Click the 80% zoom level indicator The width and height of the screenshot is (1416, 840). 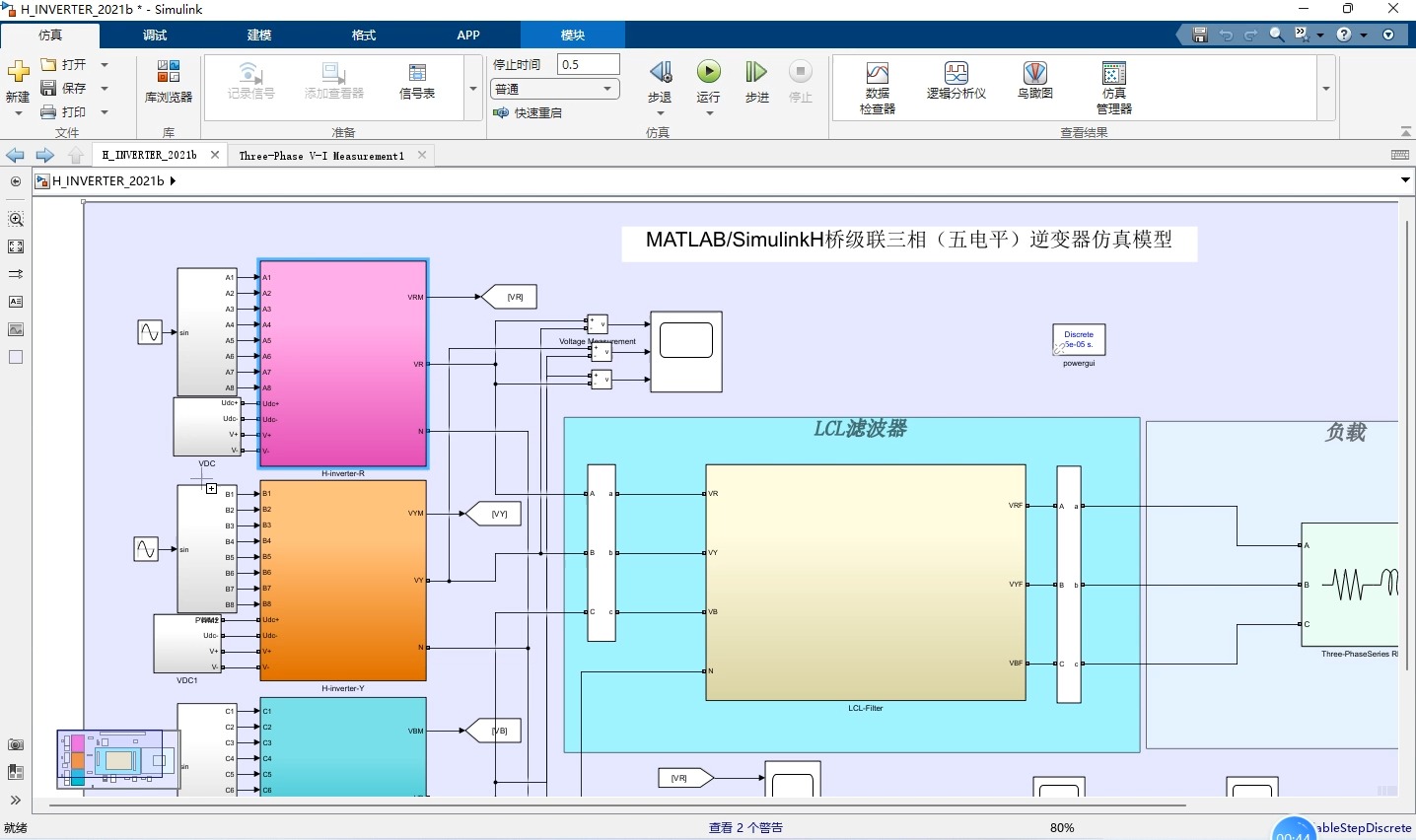click(x=1063, y=827)
